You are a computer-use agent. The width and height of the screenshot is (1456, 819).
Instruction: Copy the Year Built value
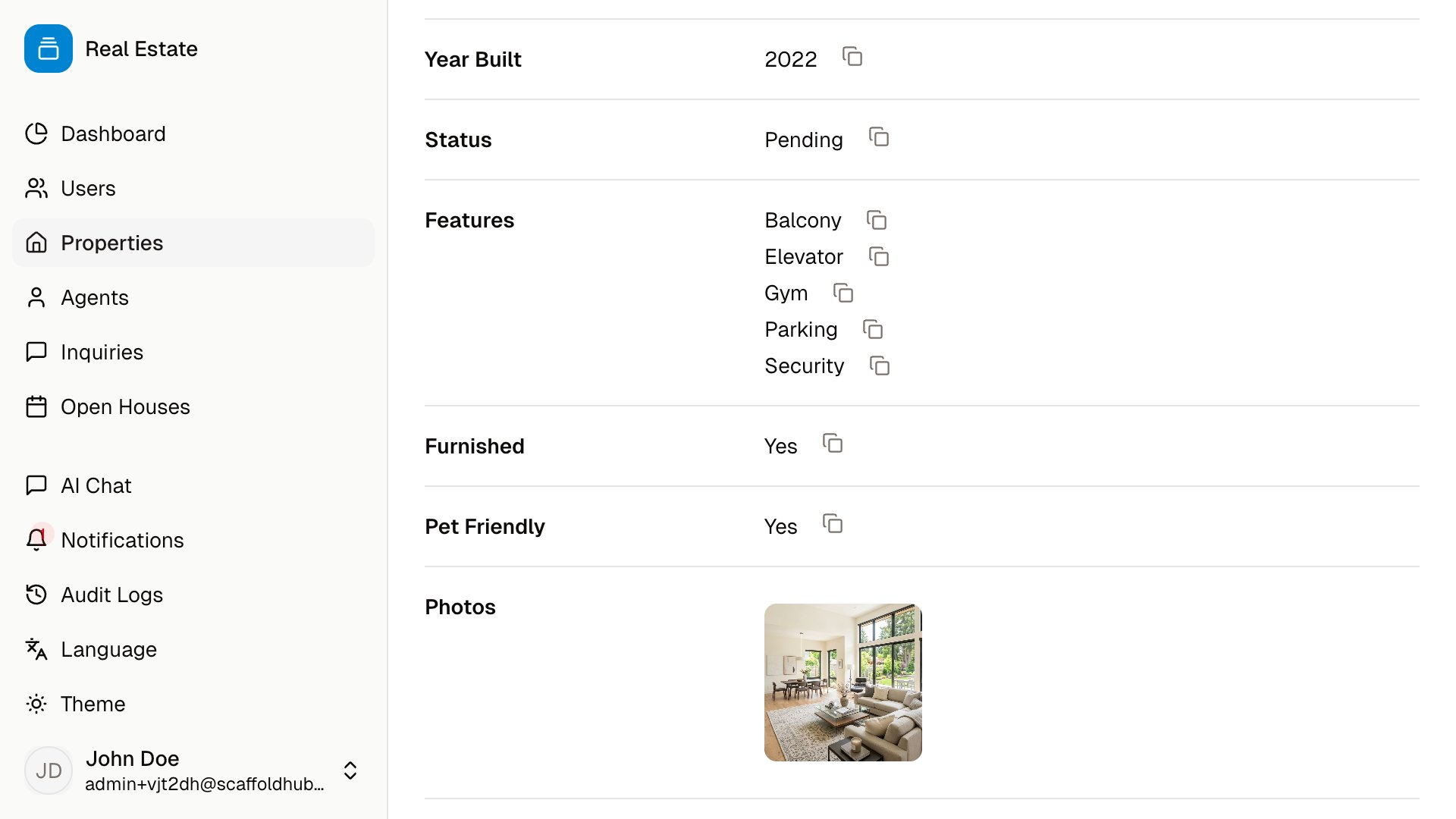coord(852,58)
